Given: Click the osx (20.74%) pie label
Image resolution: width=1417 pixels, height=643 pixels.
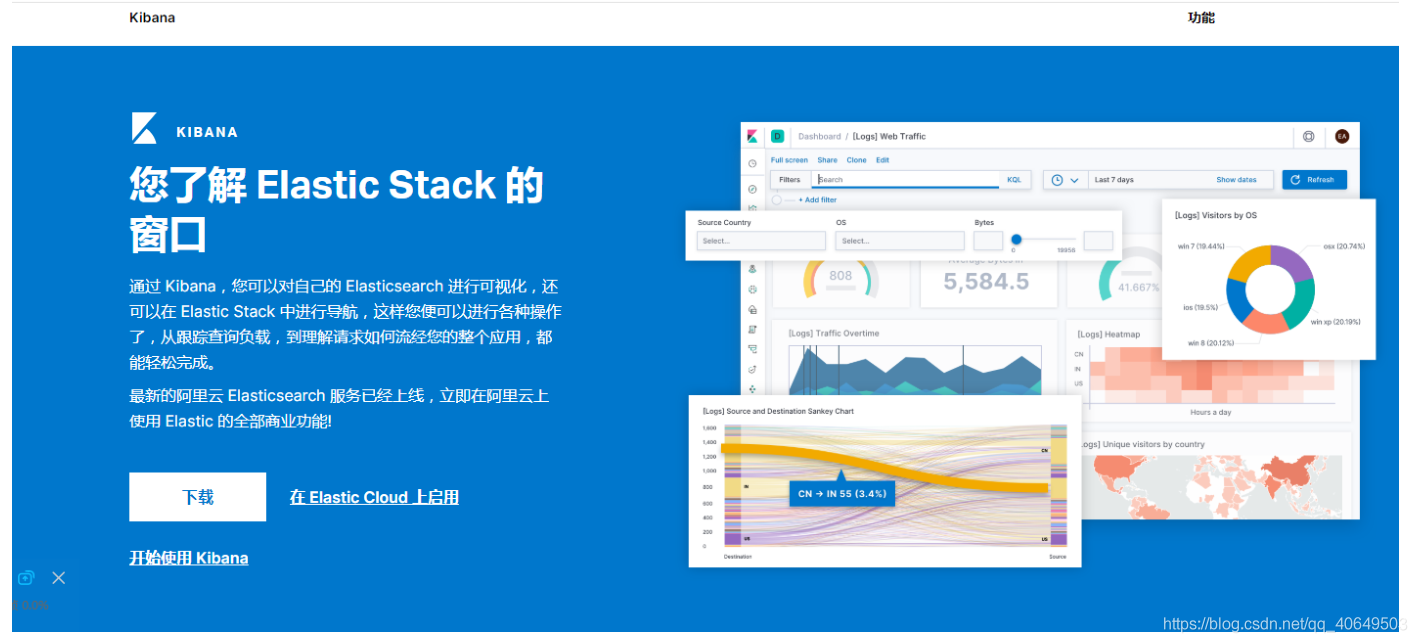Looking at the screenshot, I should [x=1344, y=246].
